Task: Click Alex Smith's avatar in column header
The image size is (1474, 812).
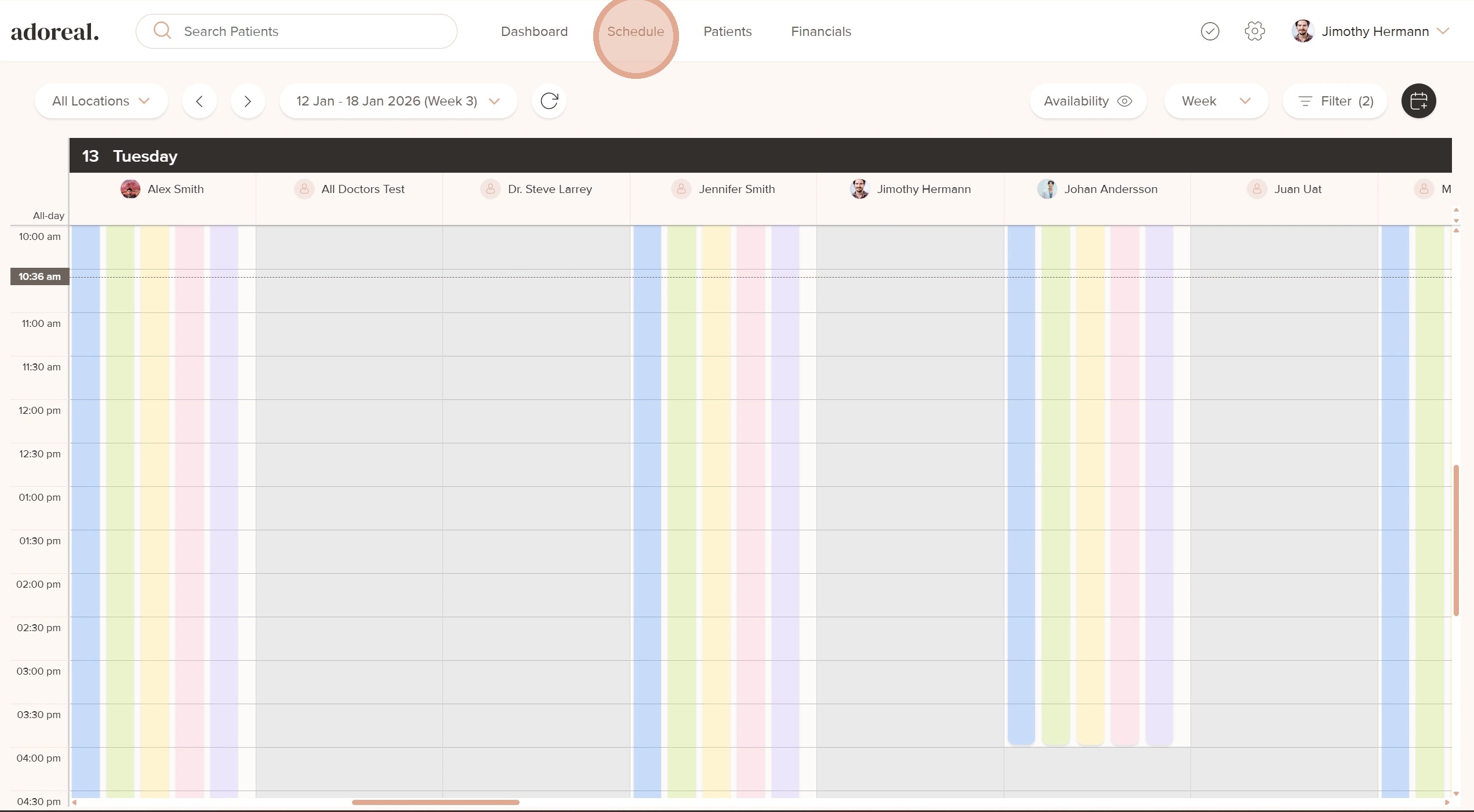Action: (130, 189)
